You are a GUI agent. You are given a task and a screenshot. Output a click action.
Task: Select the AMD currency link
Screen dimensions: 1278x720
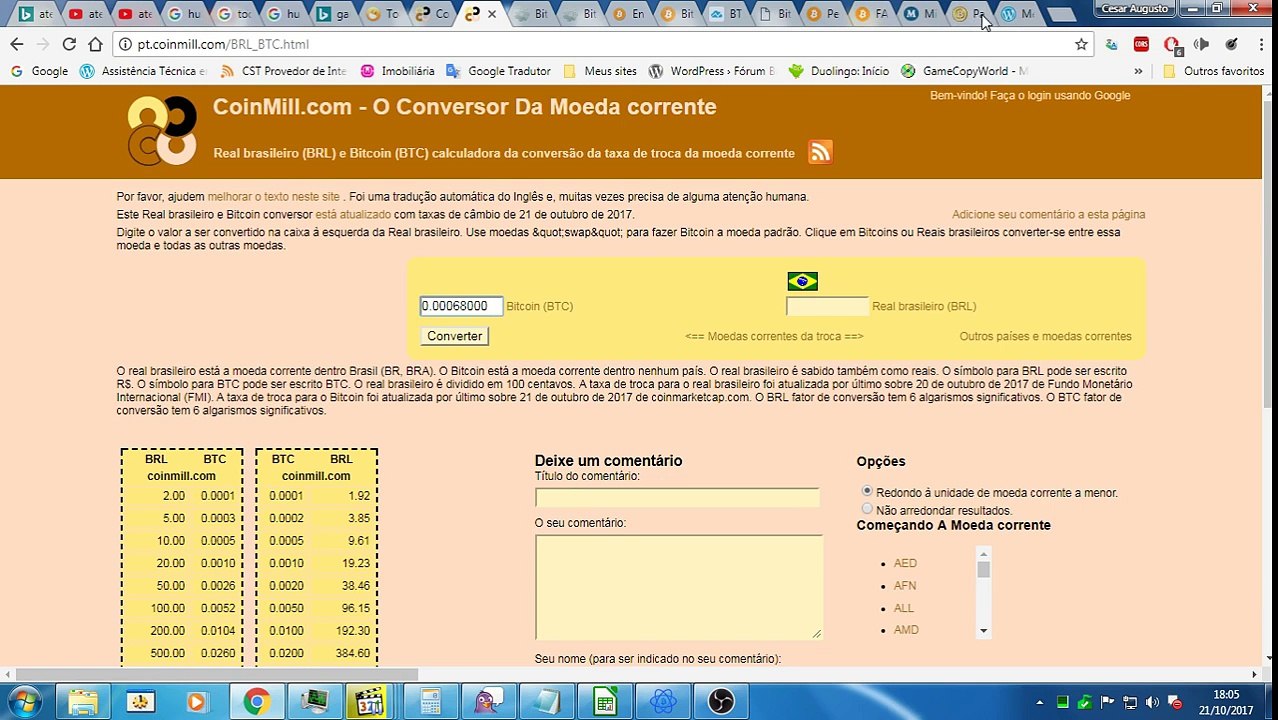pyautogui.click(x=906, y=629)
